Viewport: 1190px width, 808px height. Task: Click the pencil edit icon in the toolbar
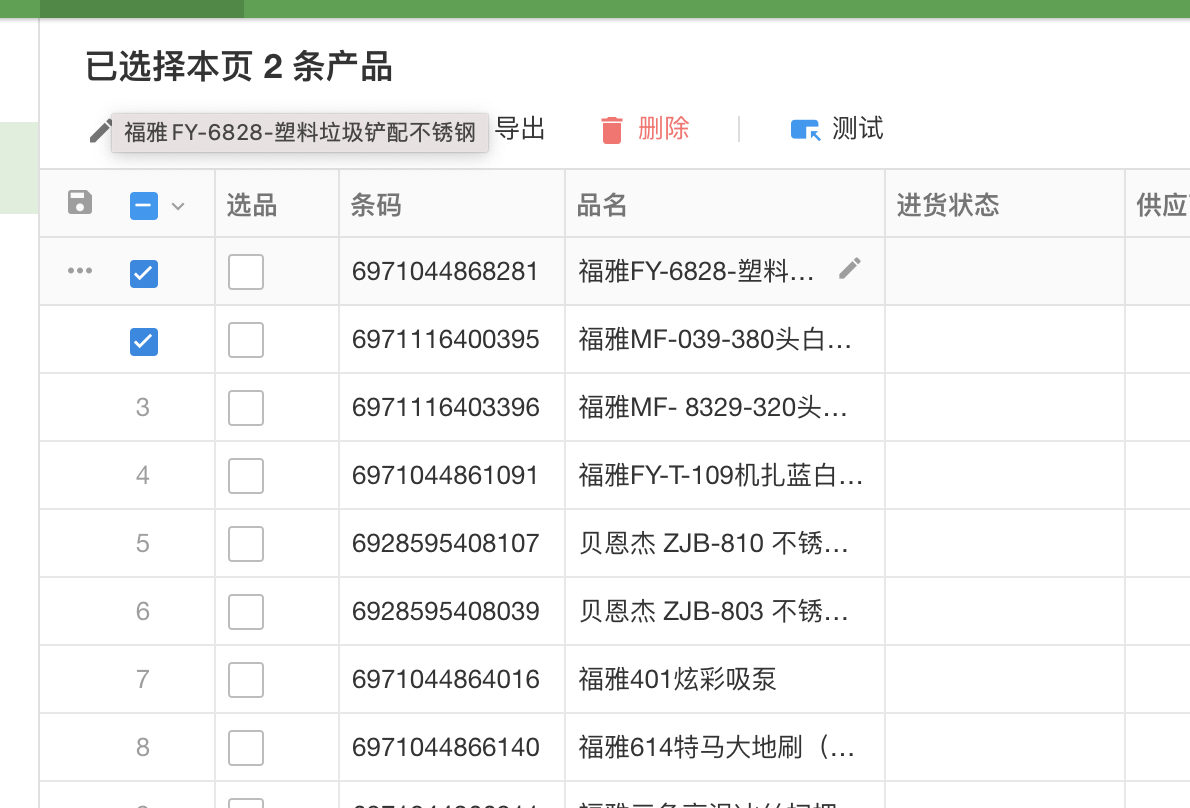pyautogui.click(x=100, y=130)
